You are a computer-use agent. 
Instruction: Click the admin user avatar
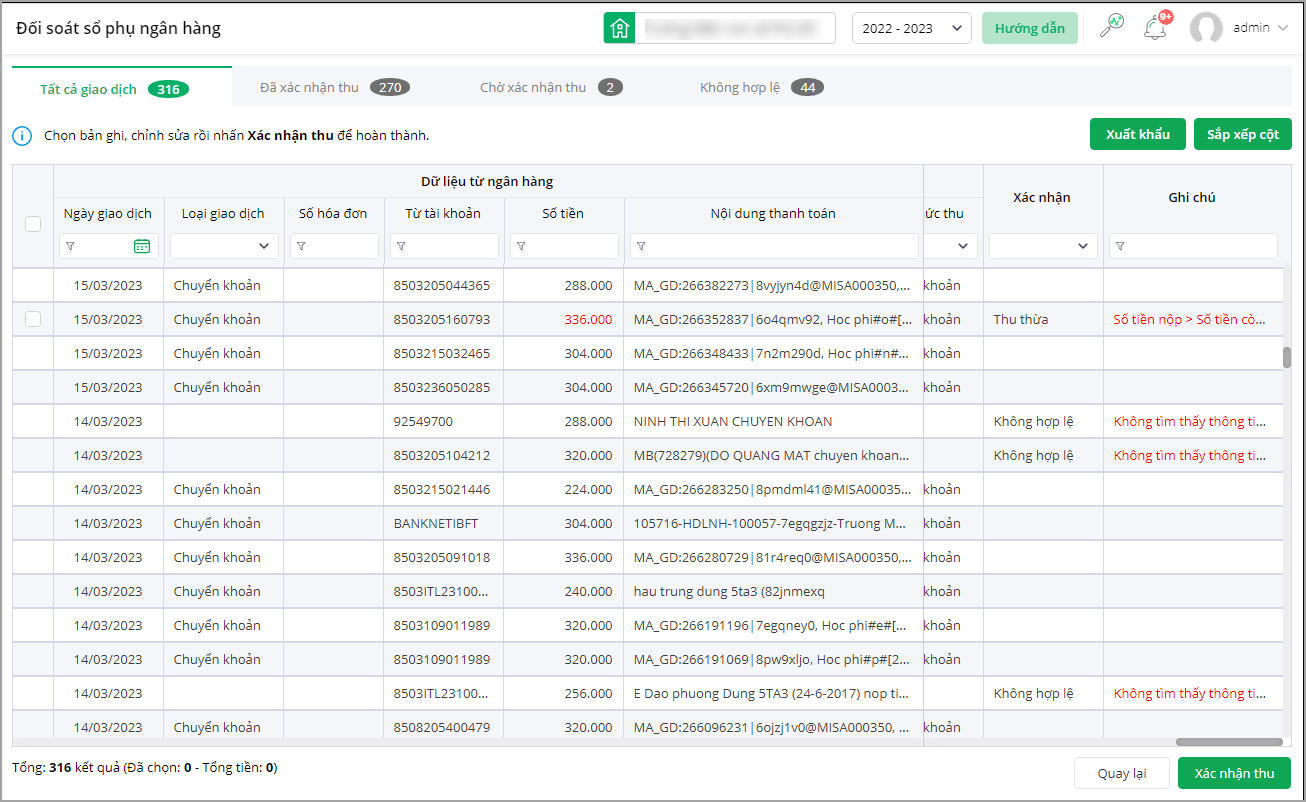[1206, 28]
